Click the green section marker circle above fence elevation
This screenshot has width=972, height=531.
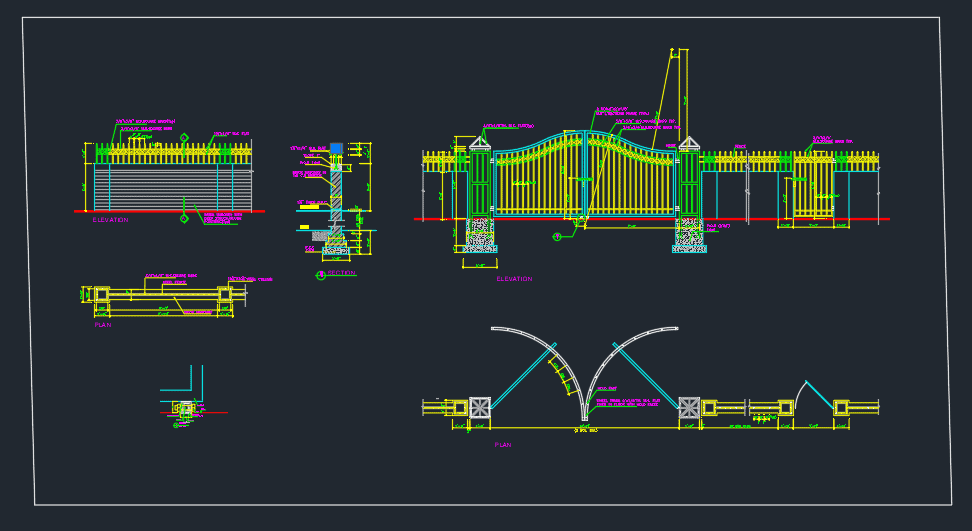[184, 138]
